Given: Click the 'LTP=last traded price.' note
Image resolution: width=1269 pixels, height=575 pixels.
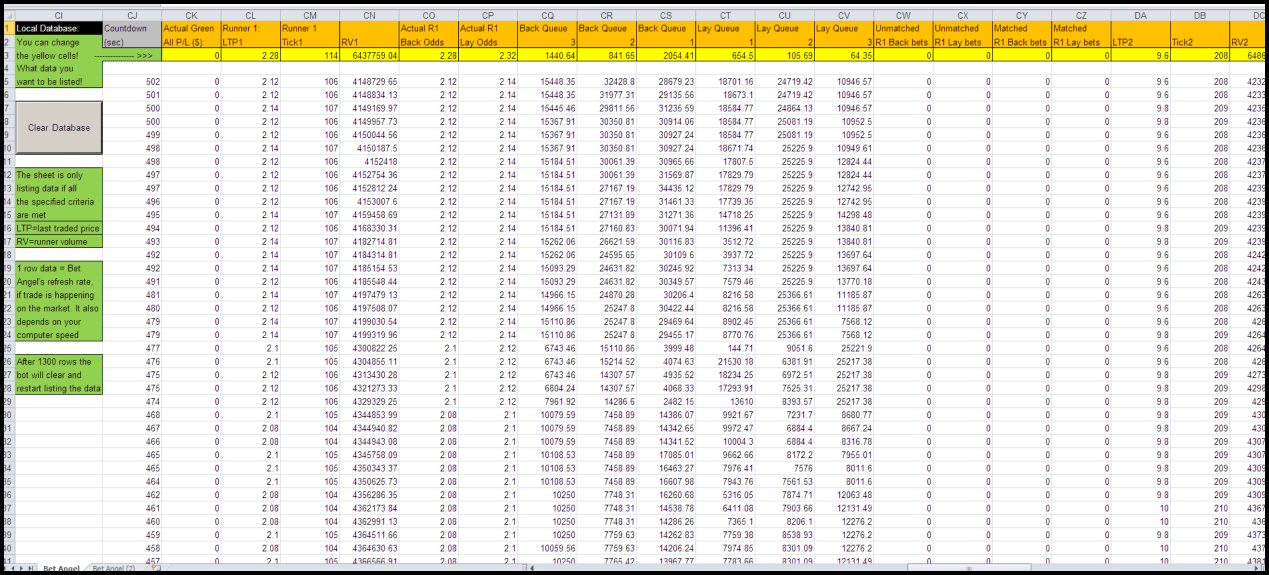Looking at the screenshot, I should point(59,228).
